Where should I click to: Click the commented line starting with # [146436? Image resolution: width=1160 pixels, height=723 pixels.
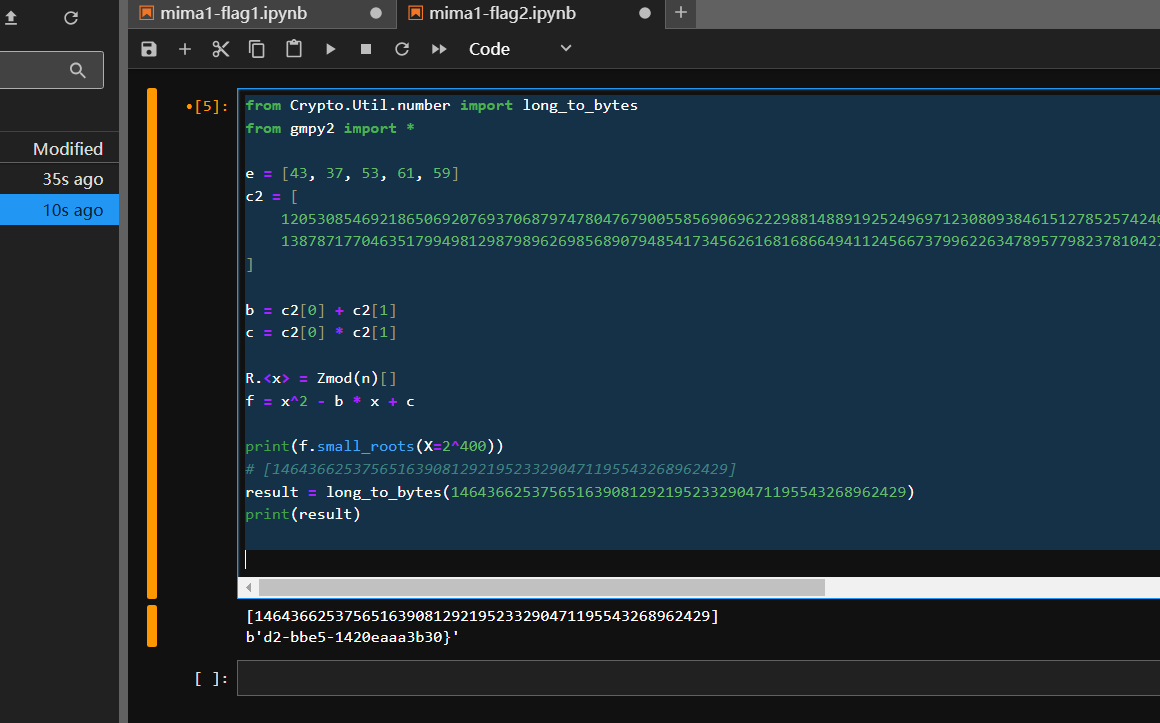click(x=490, y=469)
